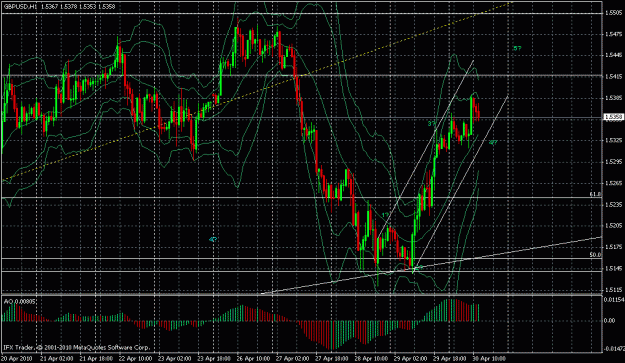Click the 0.00 AO scale value
The width and height of the screenshot is (625, 363).
[x=610, y=320]
